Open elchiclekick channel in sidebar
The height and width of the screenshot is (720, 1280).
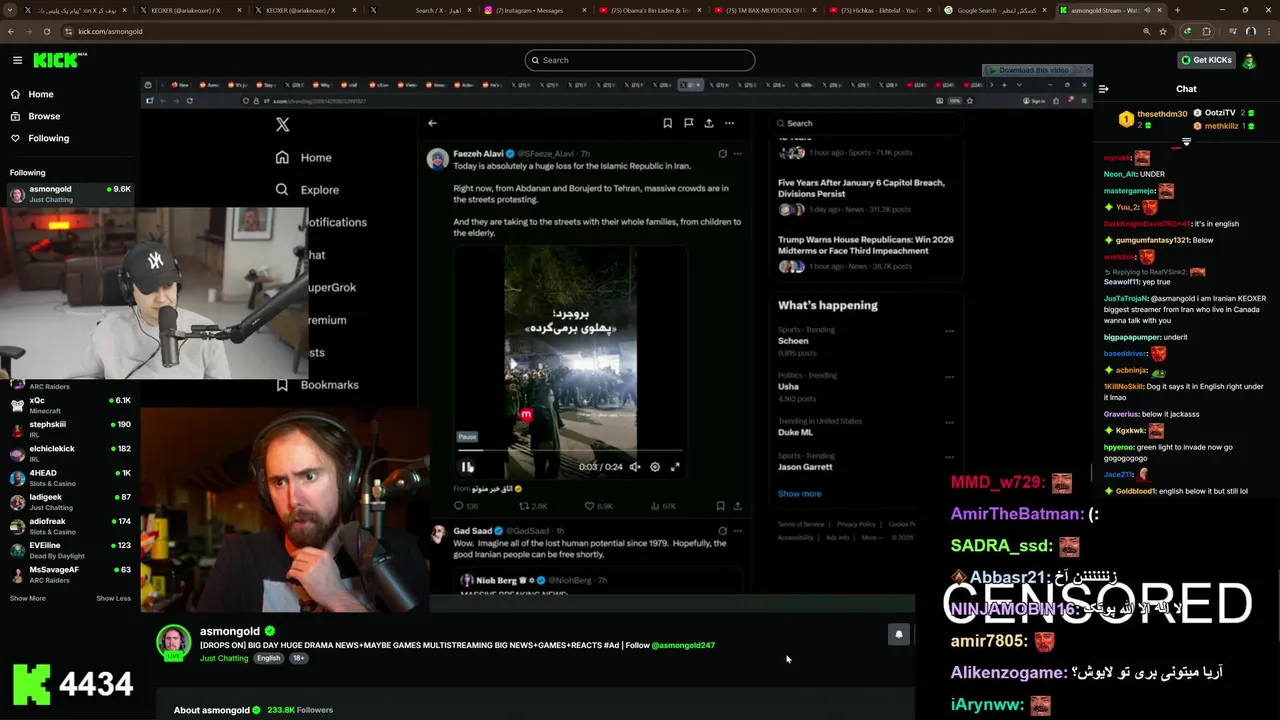[70, 454]
